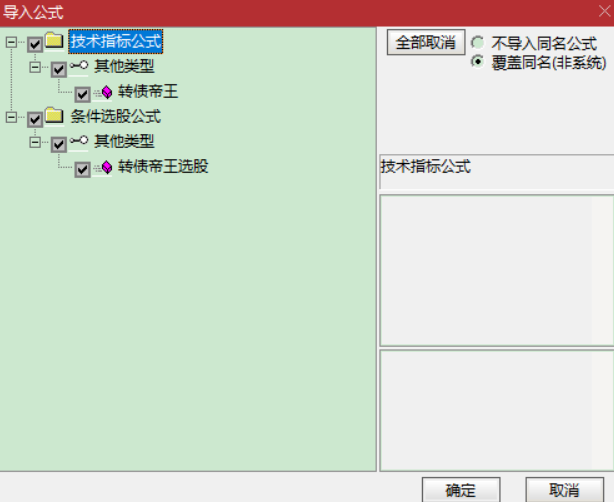Collapse 其他类型 under 条件选股公式

(x=35, y=142)
